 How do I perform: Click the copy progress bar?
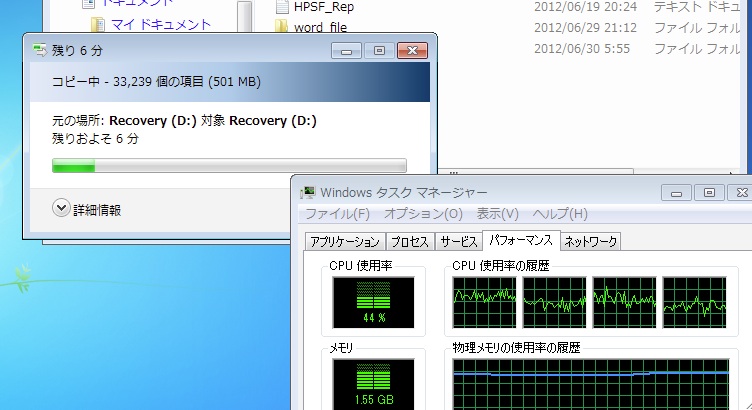(x=229, y=166)
